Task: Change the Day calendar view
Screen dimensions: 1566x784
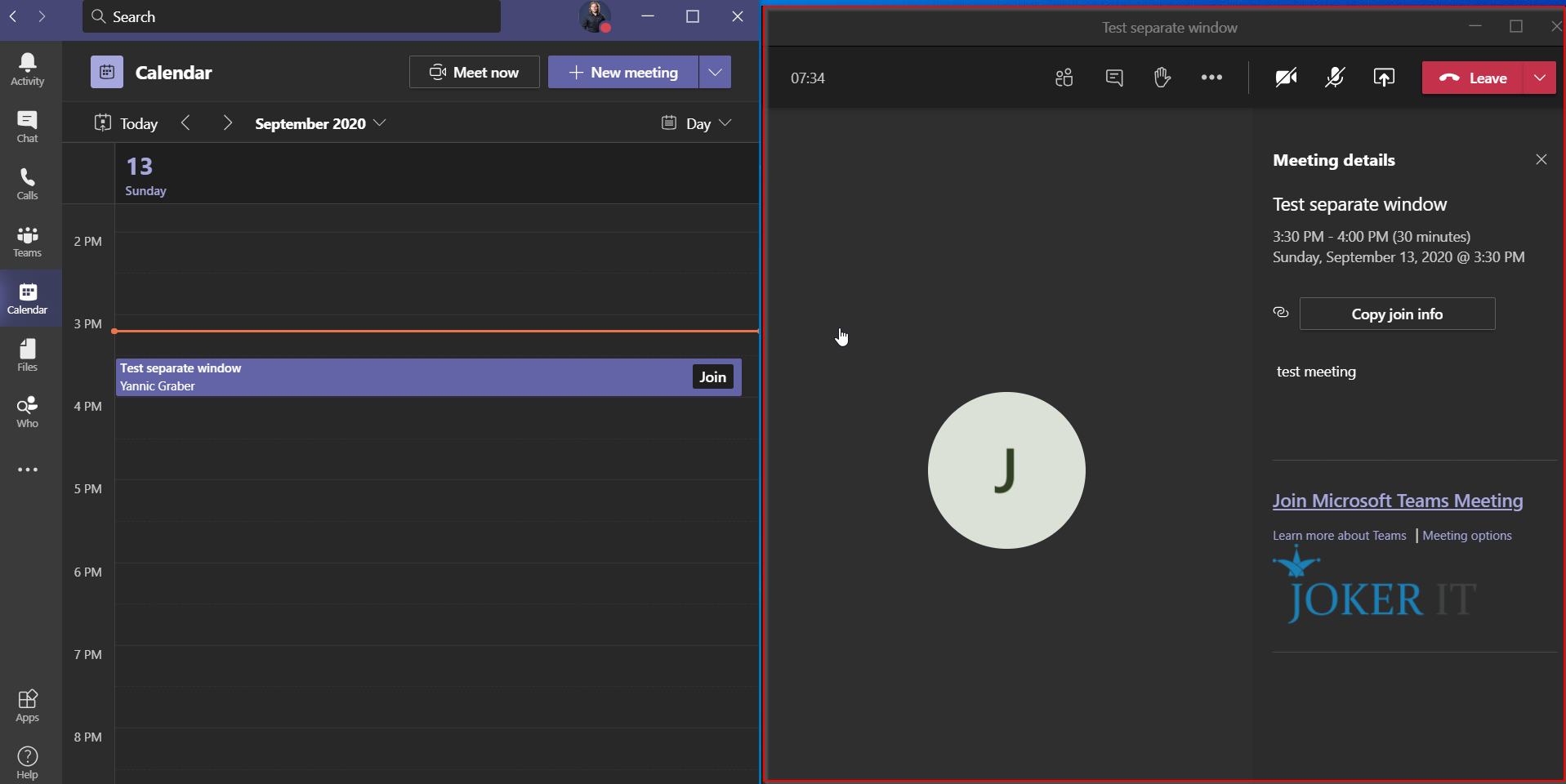Action: [x=697, y=123]
